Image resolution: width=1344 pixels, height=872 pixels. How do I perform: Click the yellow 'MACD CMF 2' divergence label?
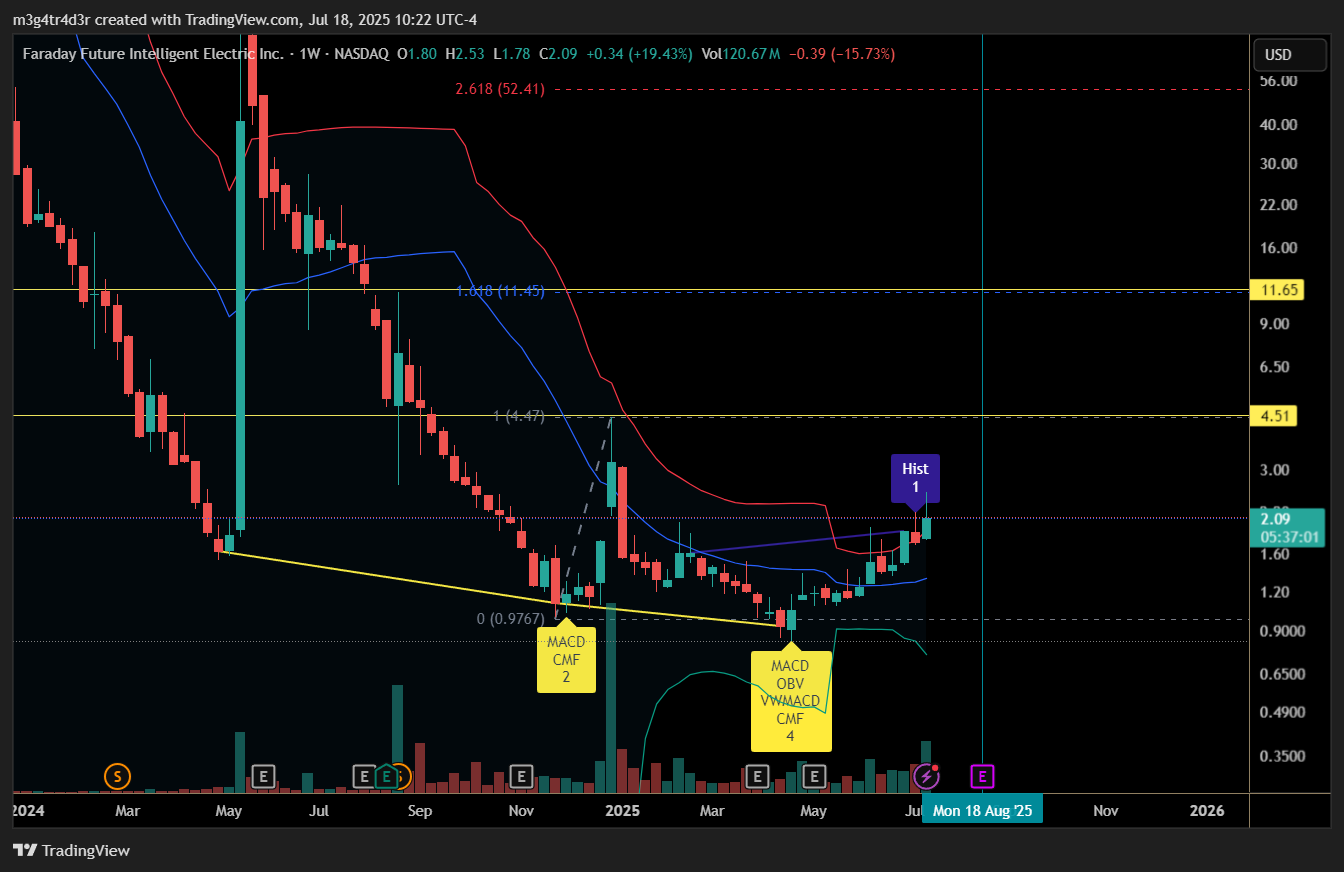coord(566,661)
